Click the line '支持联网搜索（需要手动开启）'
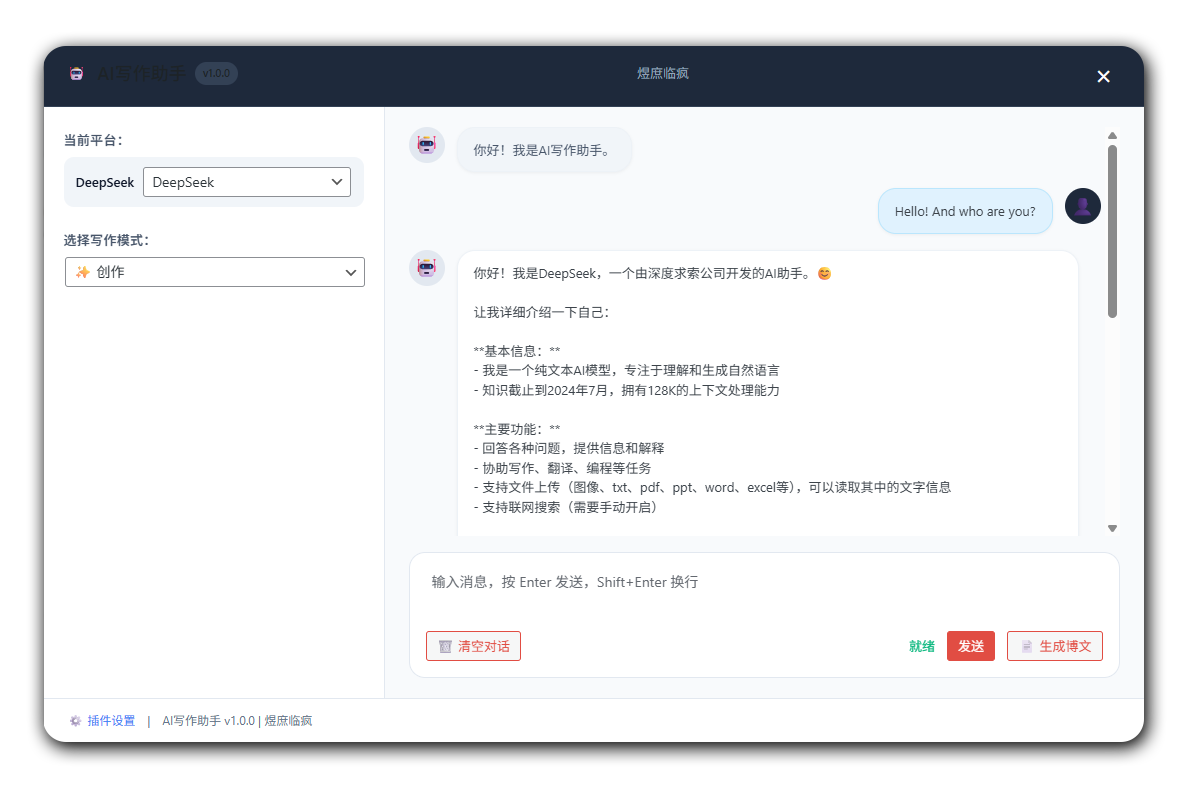Screen dimensions: 1187x788 (565, 507)
